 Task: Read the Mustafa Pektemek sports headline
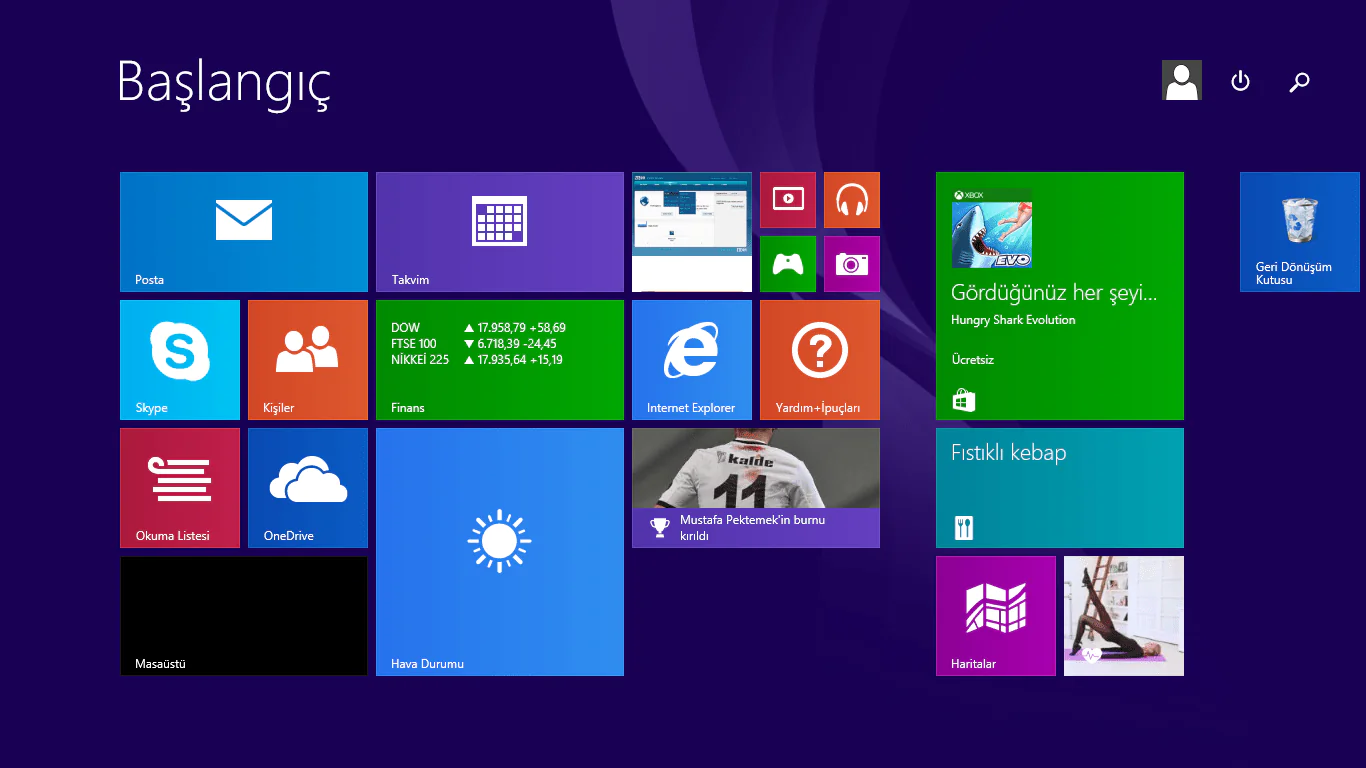click(x=755, y=488)
